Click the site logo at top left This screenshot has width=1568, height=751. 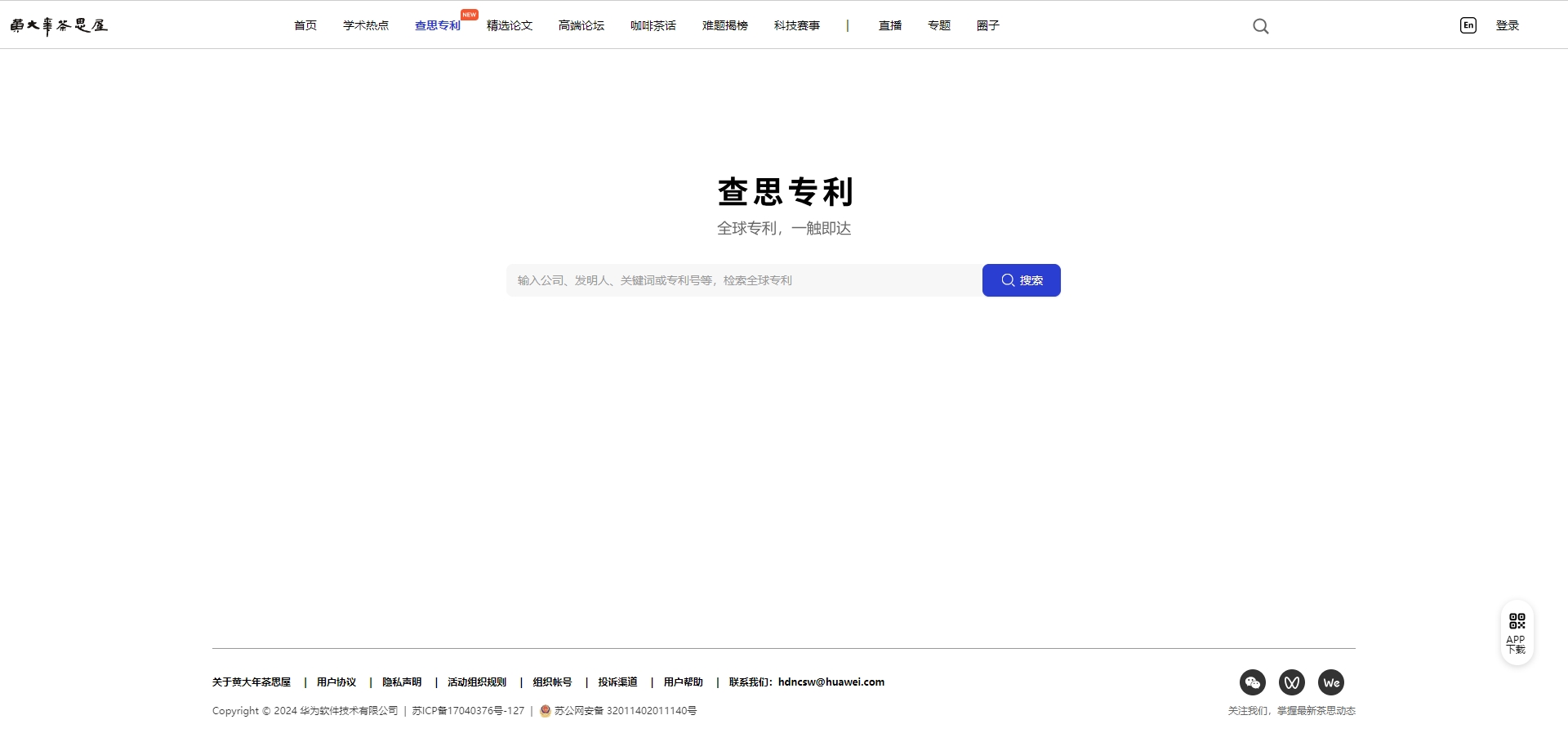(58, 25)
